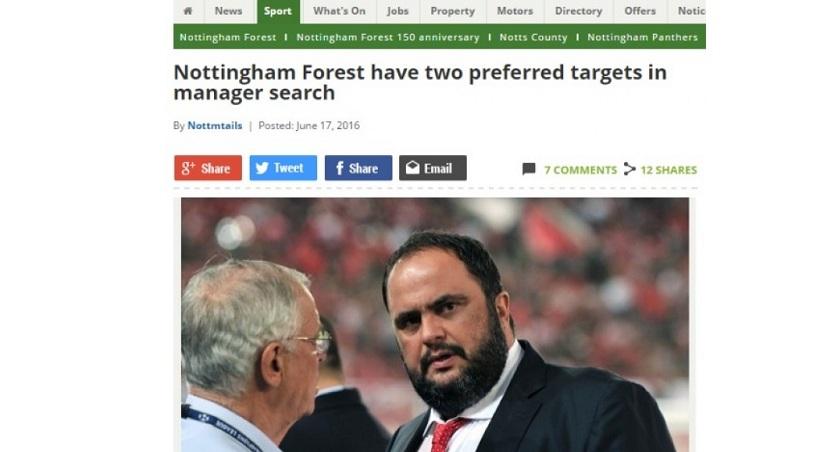Open the News tab
The image size is (820, 452).
click(x=228, y=11)
